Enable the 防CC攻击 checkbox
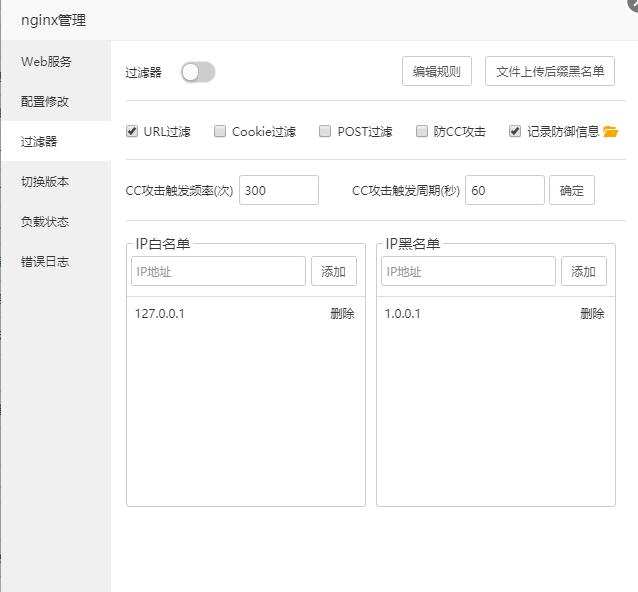Image resolution: width=638 pixels, height=592 pixels. (x=422, y=131)
